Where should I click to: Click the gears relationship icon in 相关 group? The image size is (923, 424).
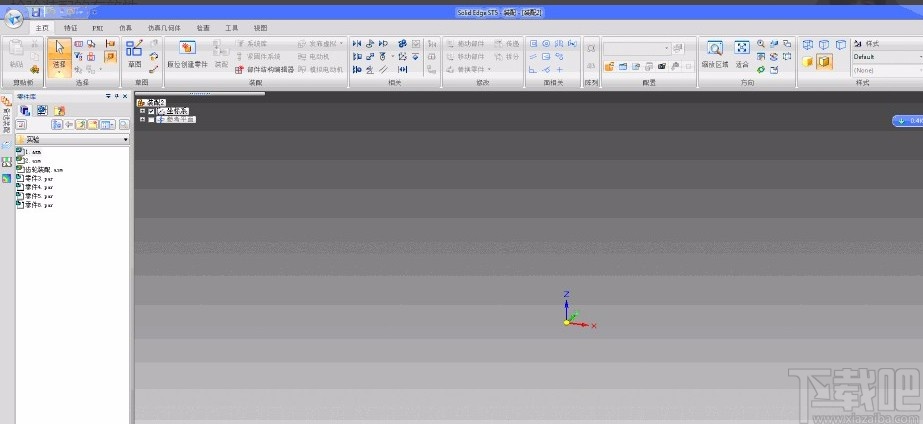click(403, 44)
